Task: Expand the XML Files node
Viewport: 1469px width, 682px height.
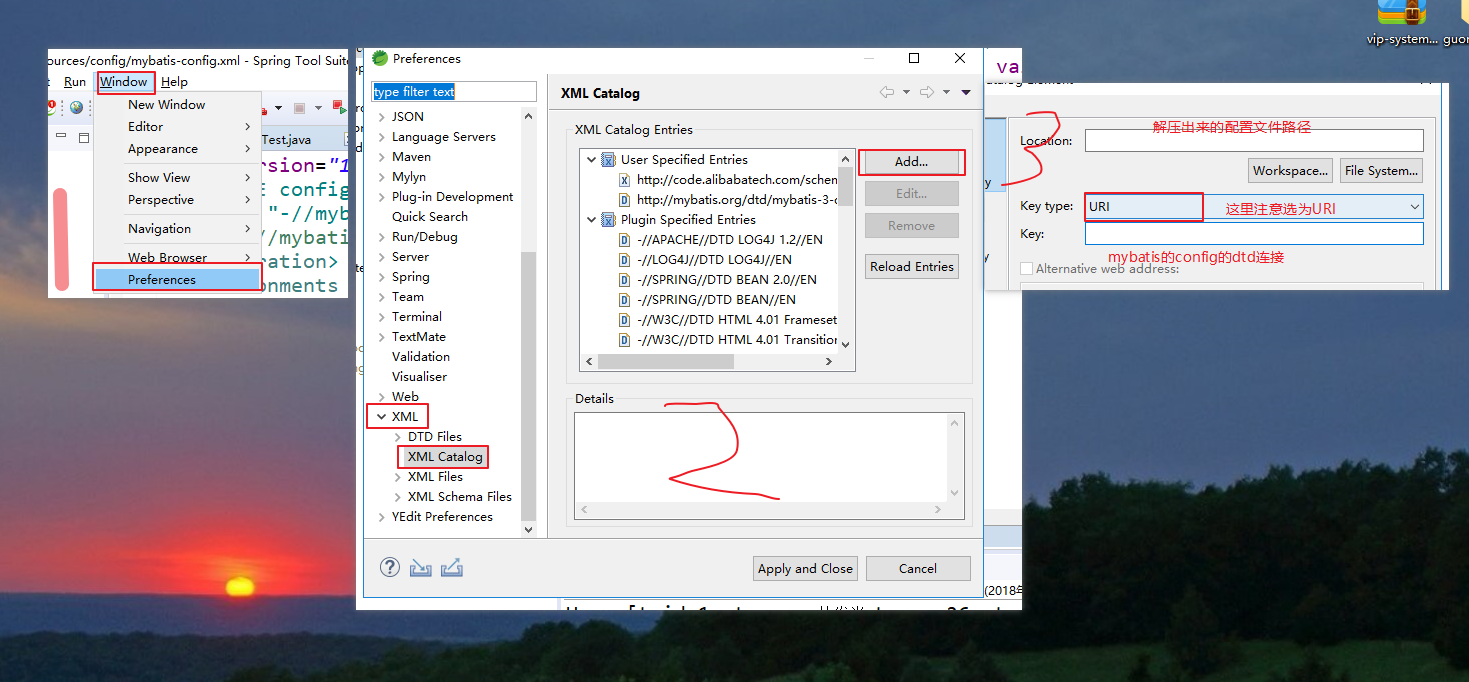Action: pyautogui.click(x=397, y=477)
